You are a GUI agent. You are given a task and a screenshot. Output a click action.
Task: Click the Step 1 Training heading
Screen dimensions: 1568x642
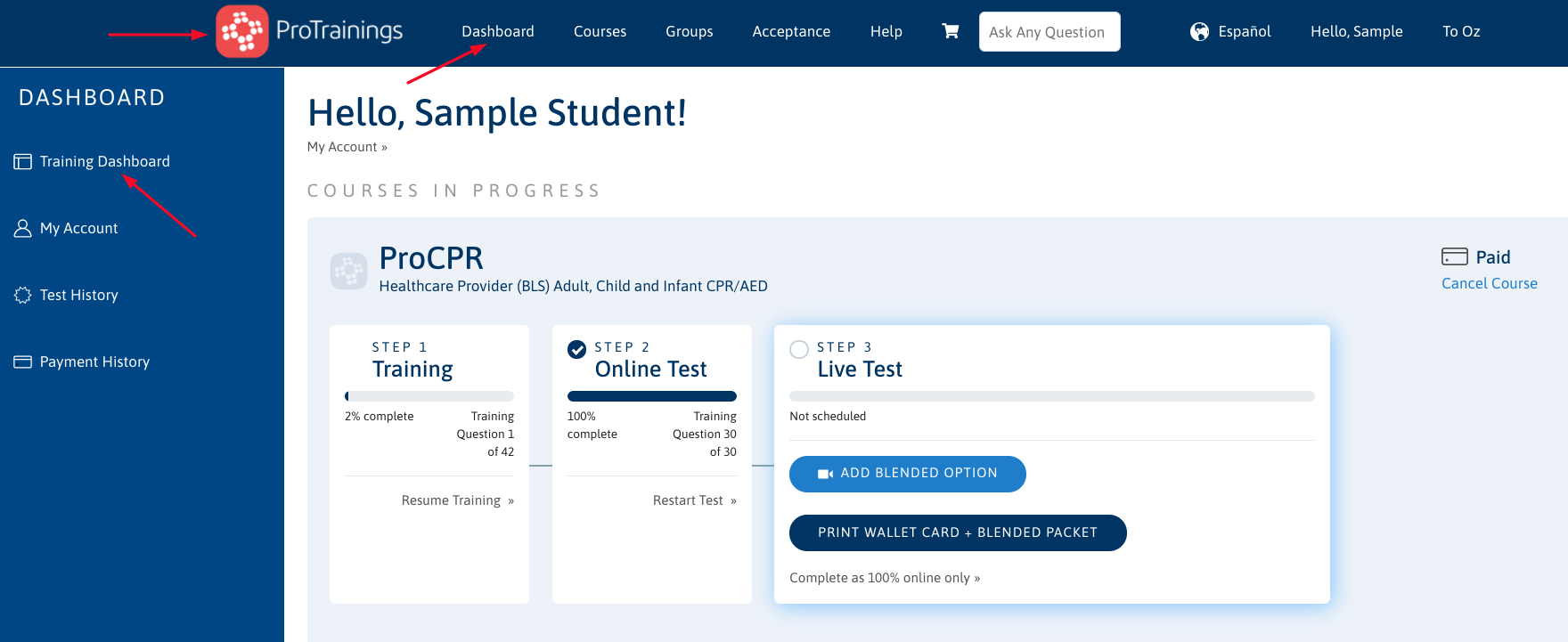pyautogui.click(x=412, y=369)
